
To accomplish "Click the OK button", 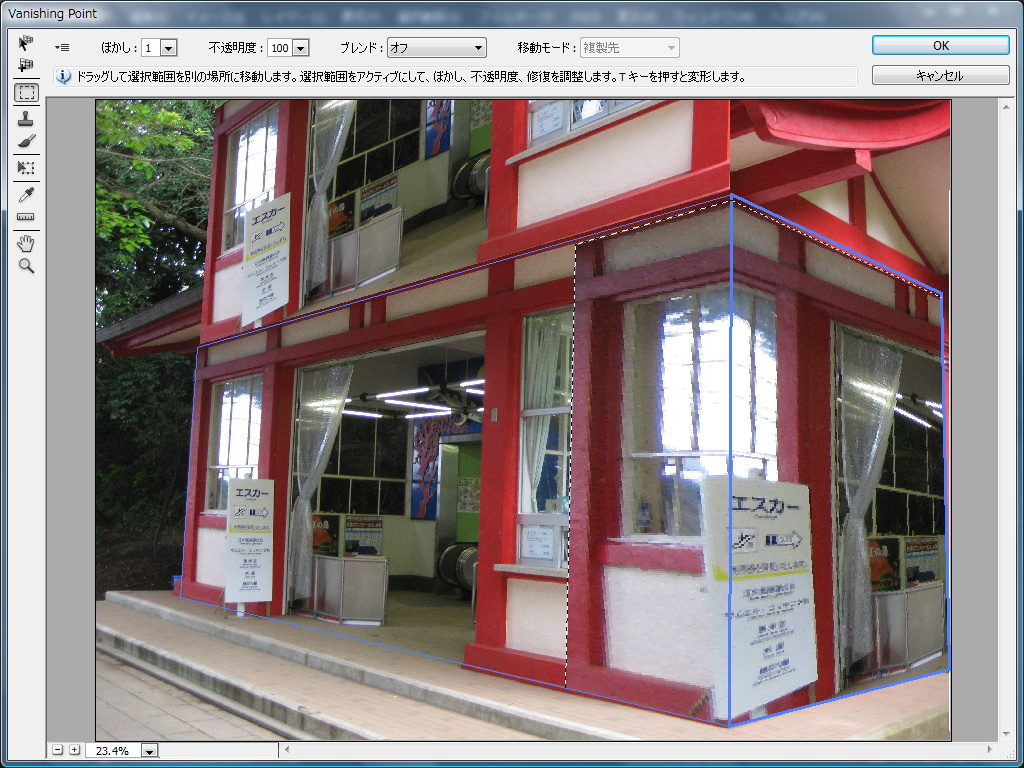I will coord(940,45).
